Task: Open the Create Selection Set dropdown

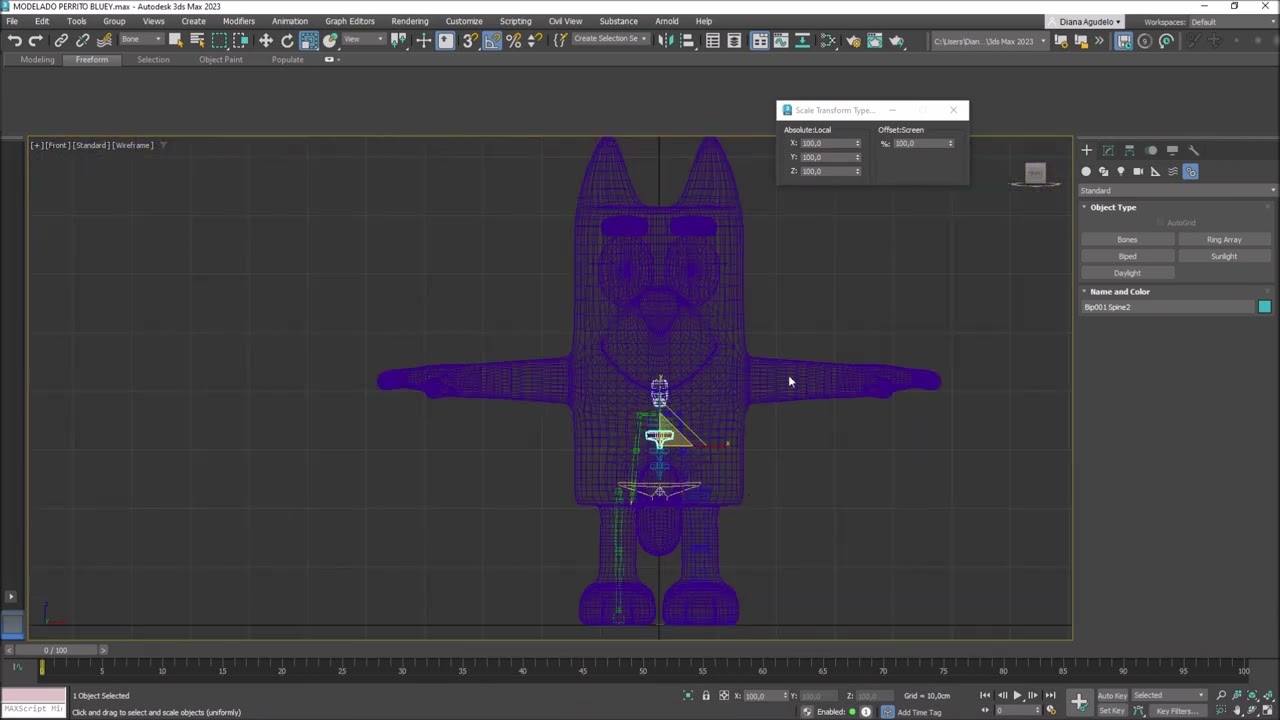Action: [x=609, y=39]
